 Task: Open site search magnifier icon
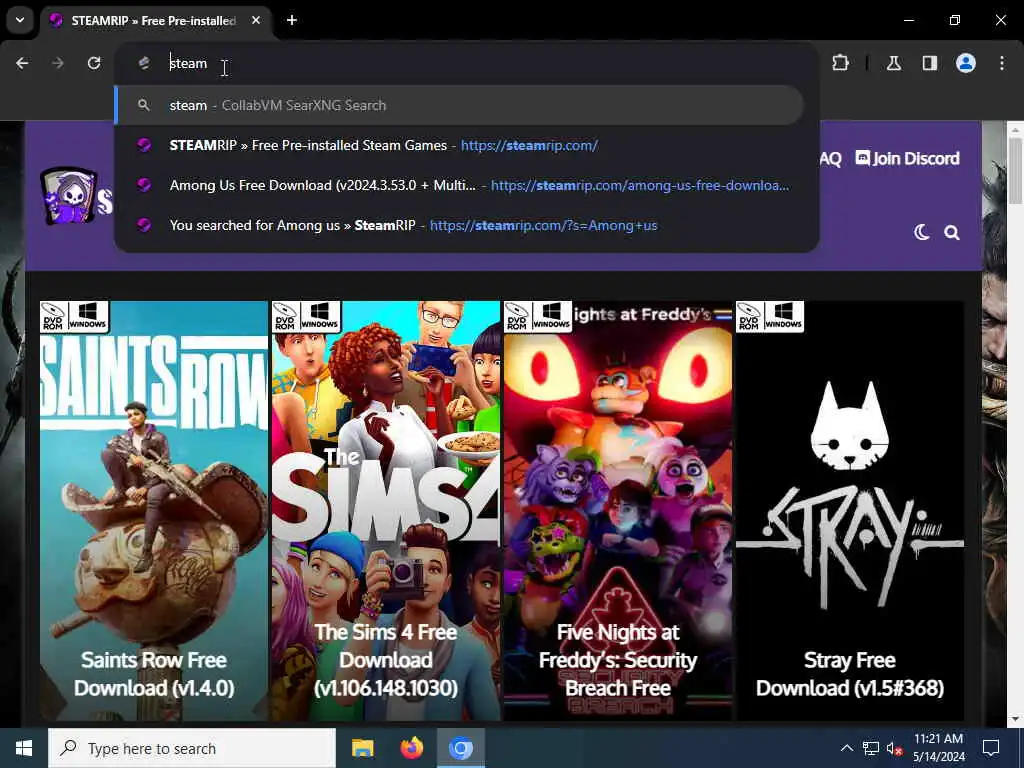(952, 232)
